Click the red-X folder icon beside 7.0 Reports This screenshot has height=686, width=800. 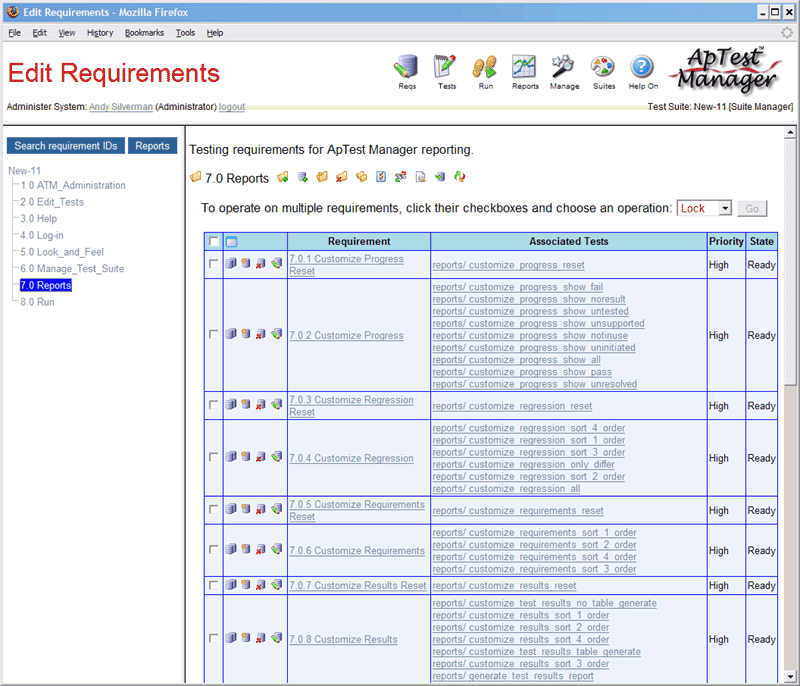coord(342,177)
